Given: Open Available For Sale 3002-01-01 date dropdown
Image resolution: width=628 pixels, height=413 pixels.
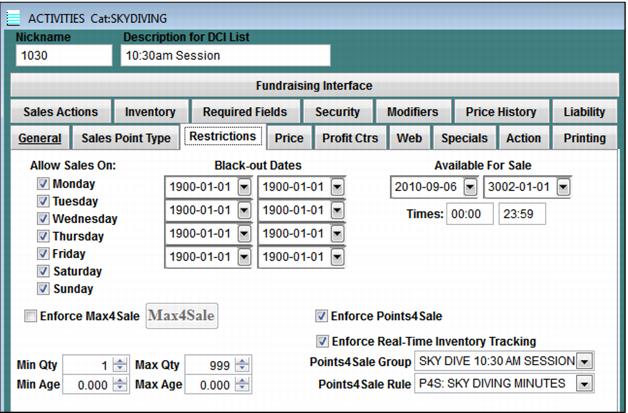Looking at the screenshot, I should click(563, 187).
